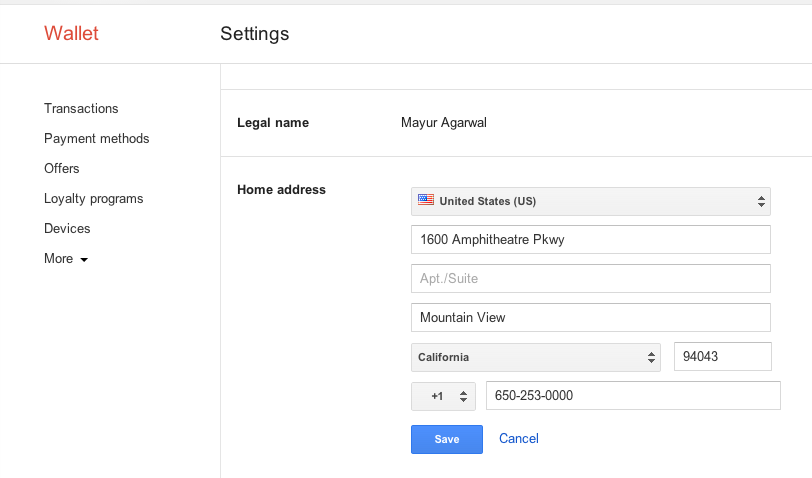
Task: Click the up-down arrows on state selector
Action: click(x=651, y=357)
